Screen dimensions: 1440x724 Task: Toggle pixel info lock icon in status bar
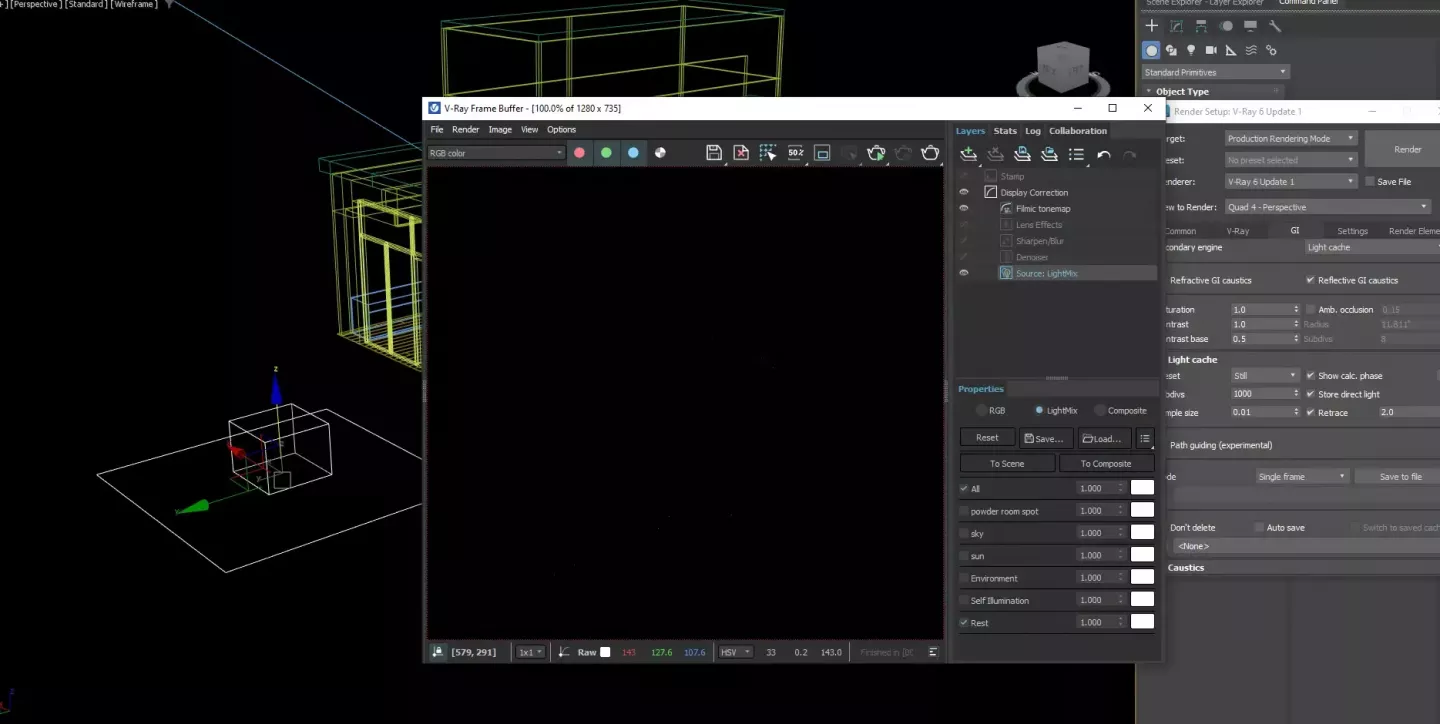point(438,652)
